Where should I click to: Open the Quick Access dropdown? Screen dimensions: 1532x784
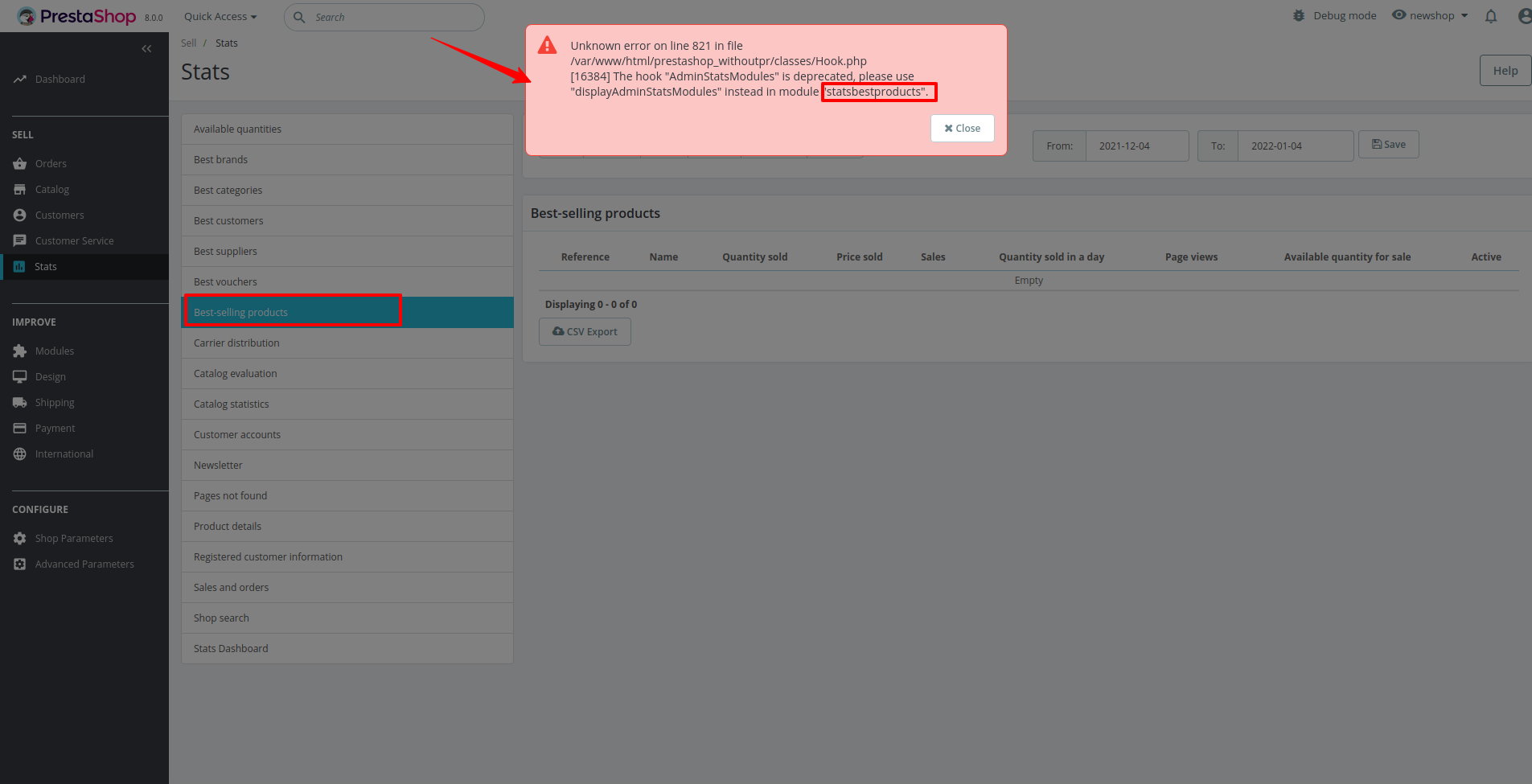(220, 16)
